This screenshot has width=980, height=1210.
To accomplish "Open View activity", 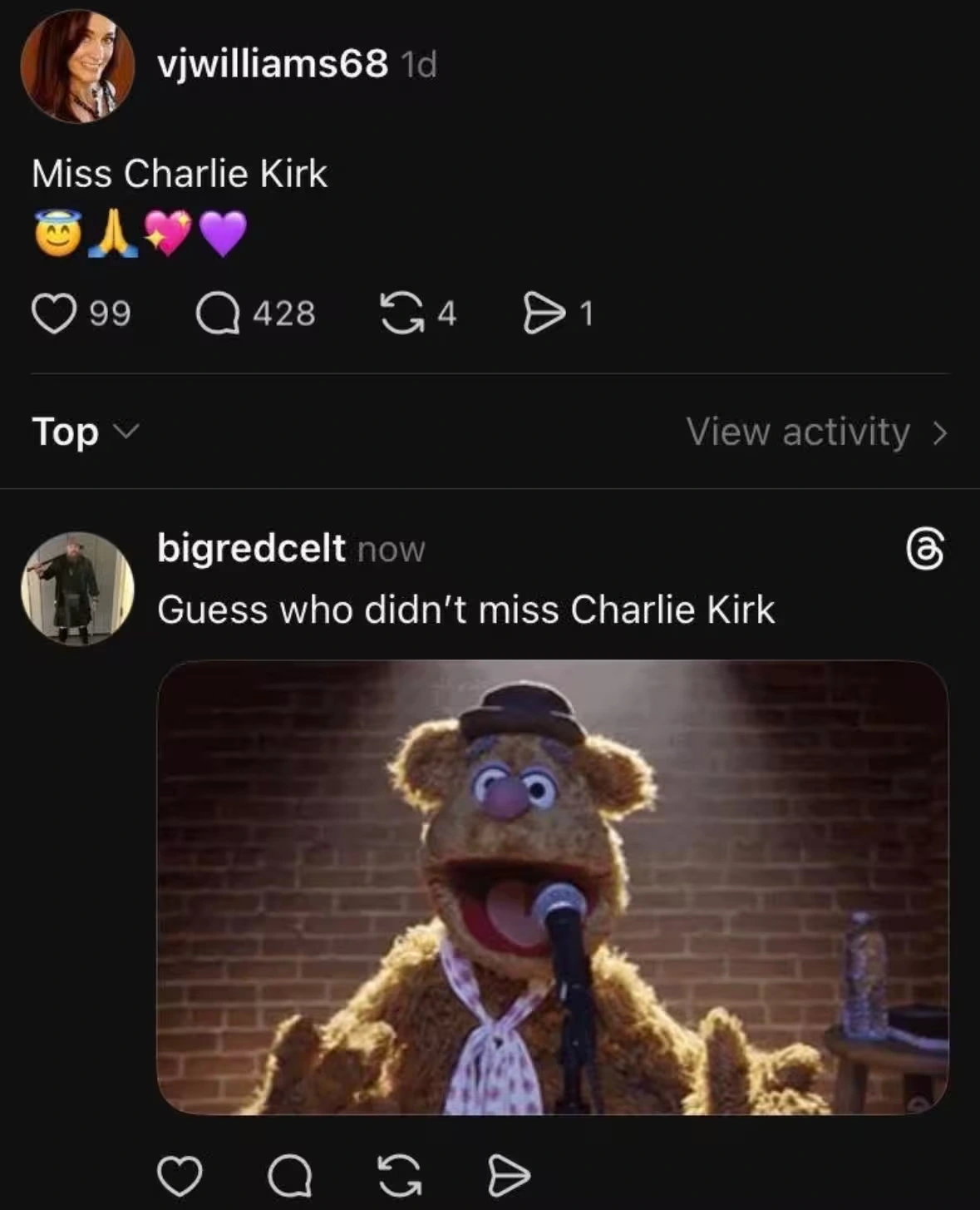I will click(798, 432).
